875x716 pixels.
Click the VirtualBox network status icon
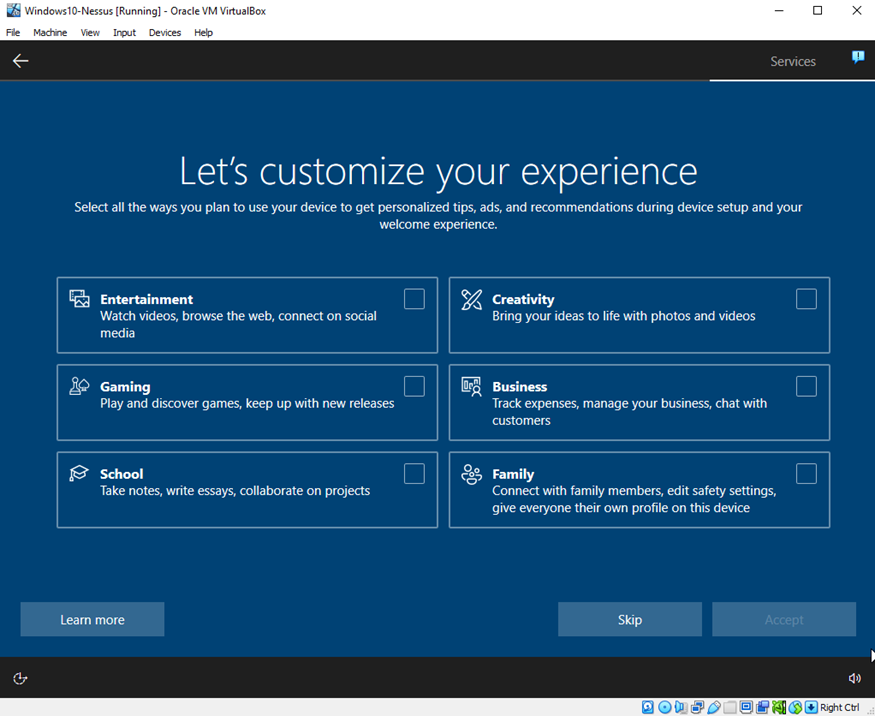pyautogui.click(x=697, y=707)
